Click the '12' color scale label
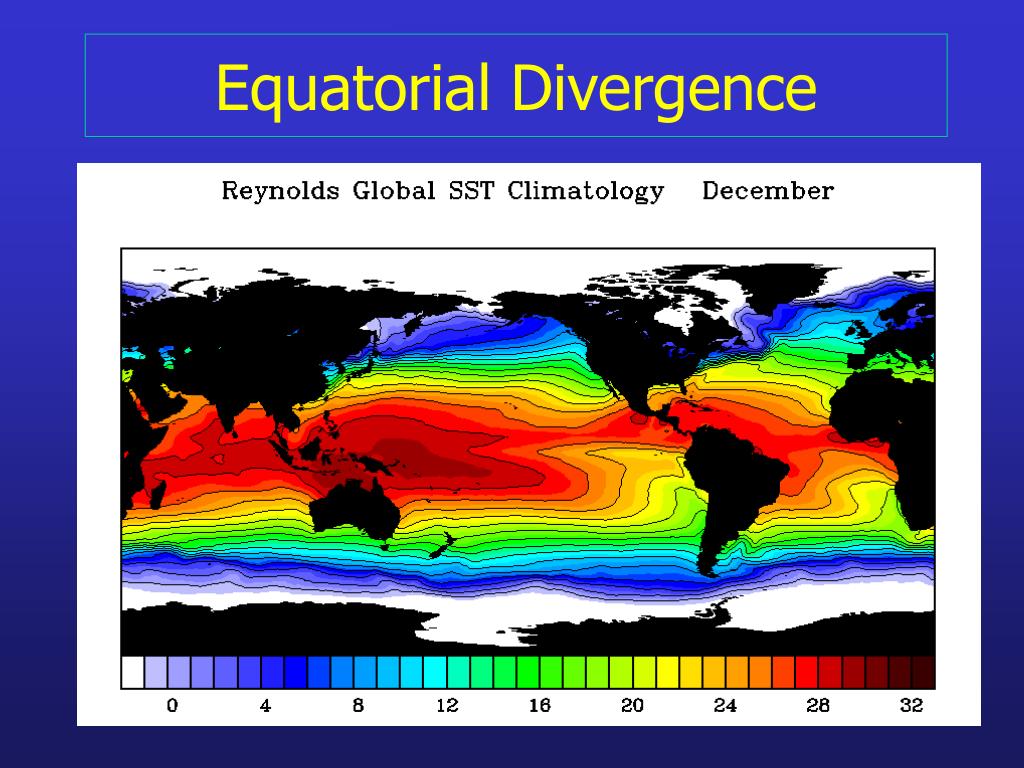The width and height of the screenshot is (1024, 768). pyautogui.click(x=447, y=705)
